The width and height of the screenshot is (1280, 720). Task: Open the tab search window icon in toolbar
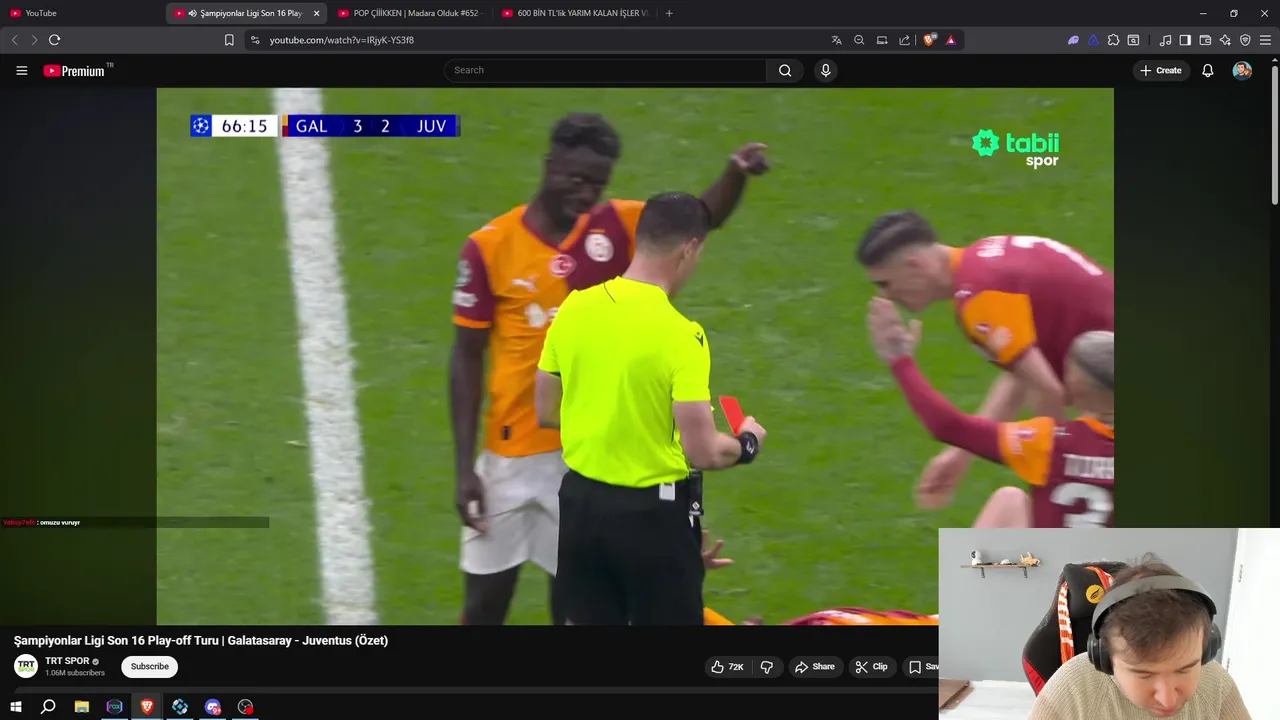pyautogui.click(x=1133, y=40)
